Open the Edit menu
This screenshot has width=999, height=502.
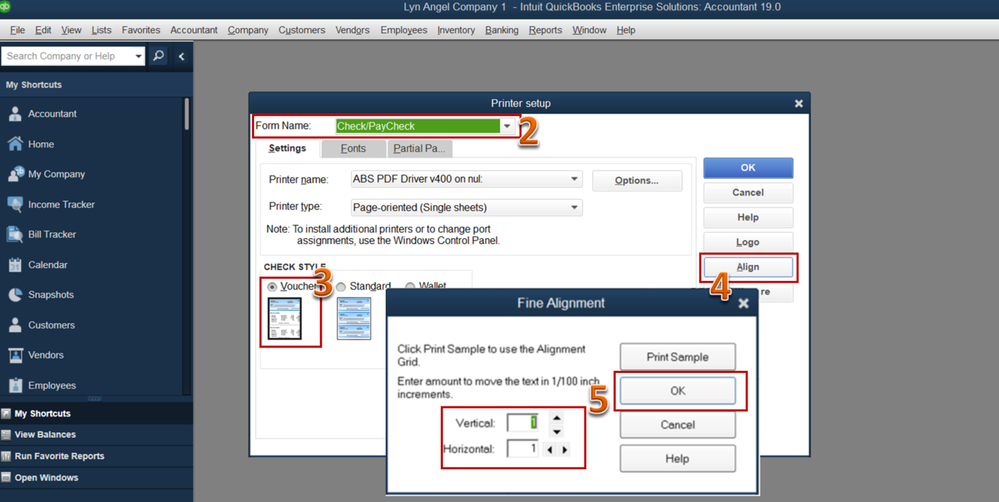click(x=43, y=30)
